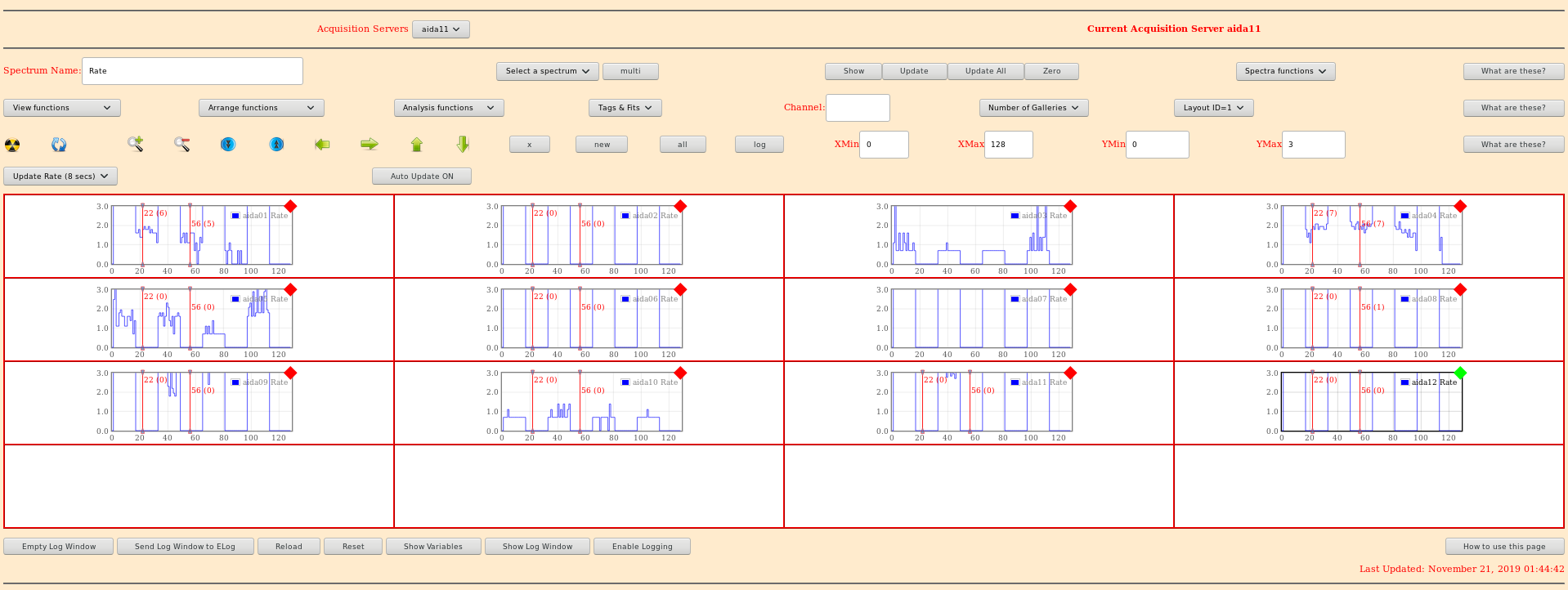Click the green left arrow icon
Screen dimensions: 1568x590
click(x=322, y=145)
